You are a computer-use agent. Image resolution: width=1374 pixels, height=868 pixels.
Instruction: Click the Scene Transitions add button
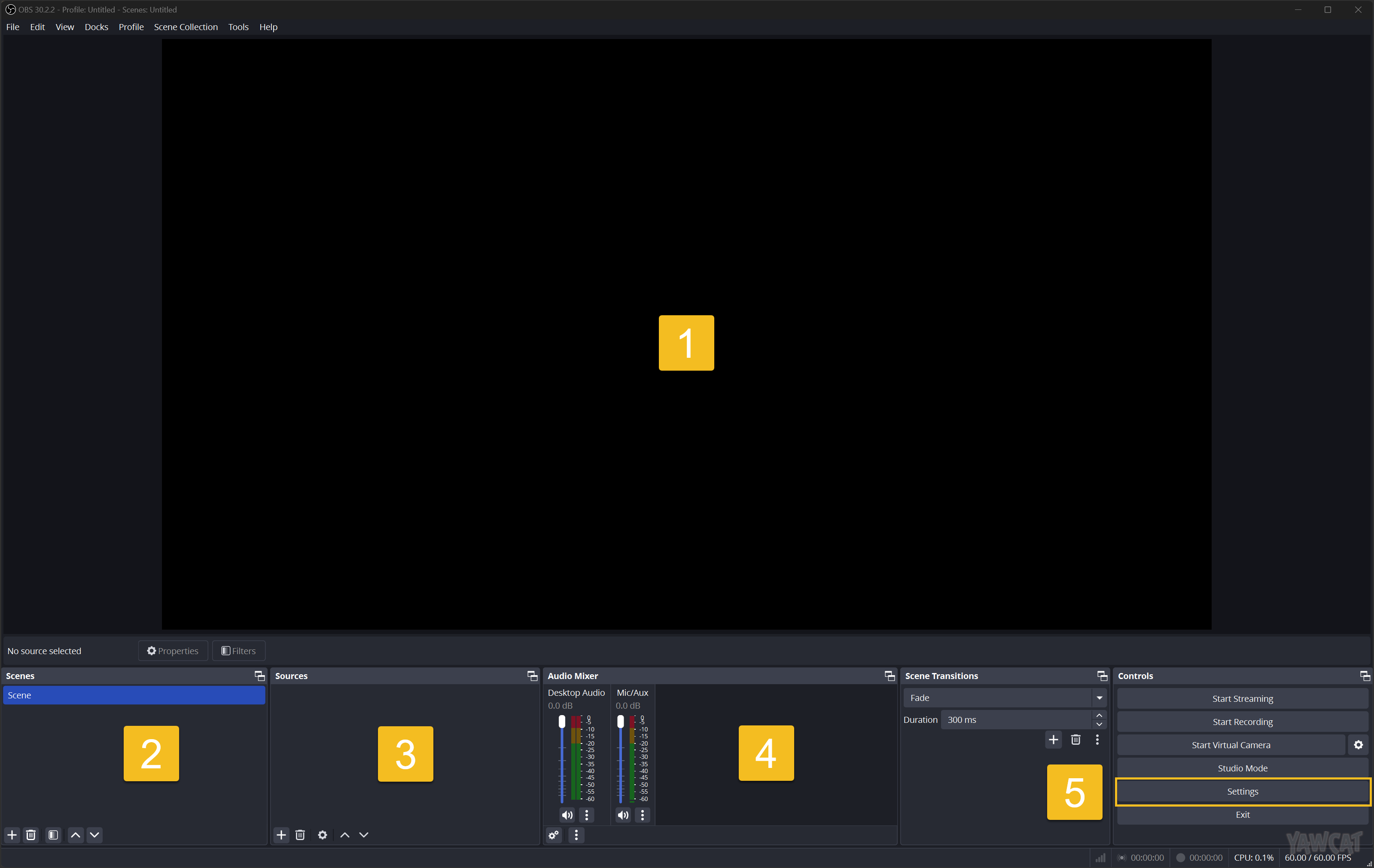click(1053, 739)
